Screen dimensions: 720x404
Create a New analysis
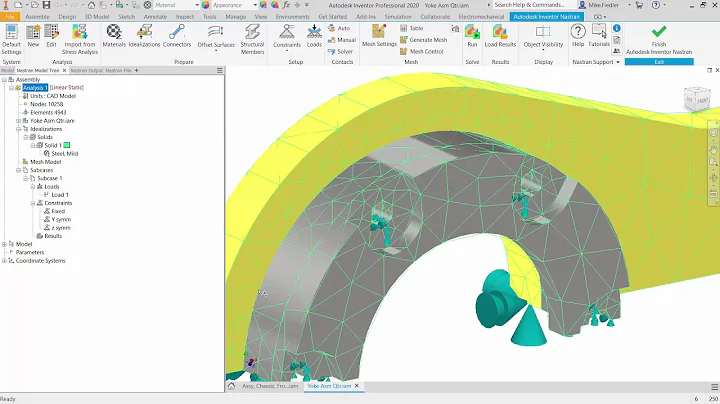pyautogui.click(x=33, y=36)
